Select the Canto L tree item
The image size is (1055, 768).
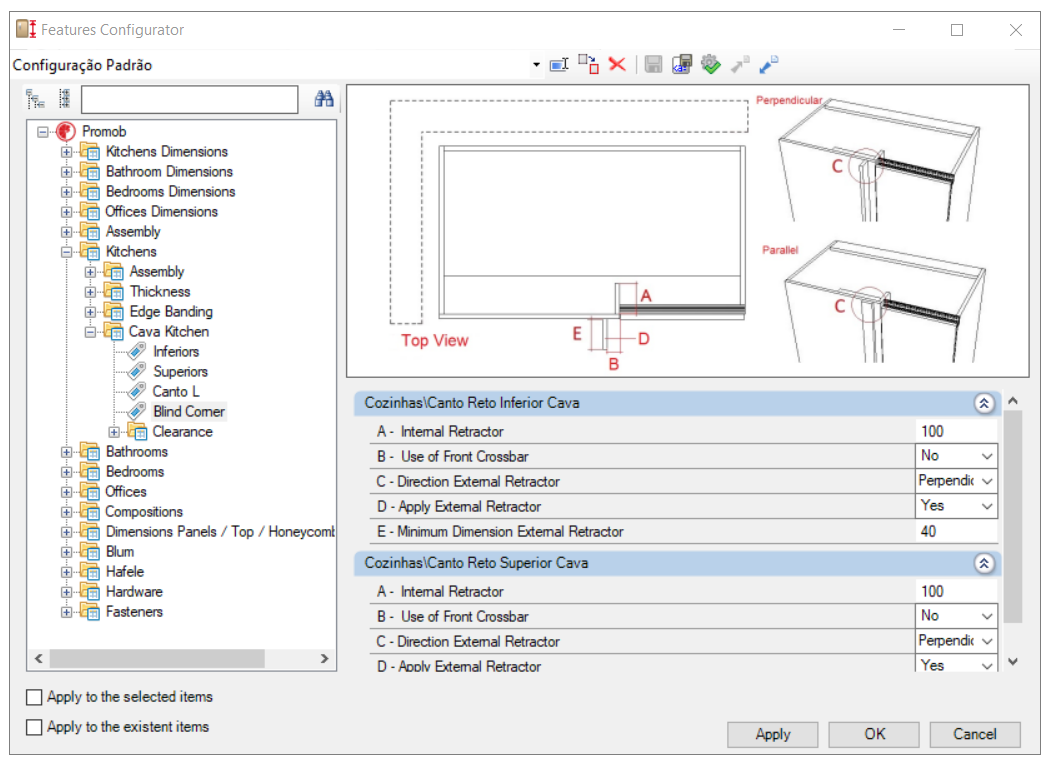pyautogui.click(x=176, y=391)
